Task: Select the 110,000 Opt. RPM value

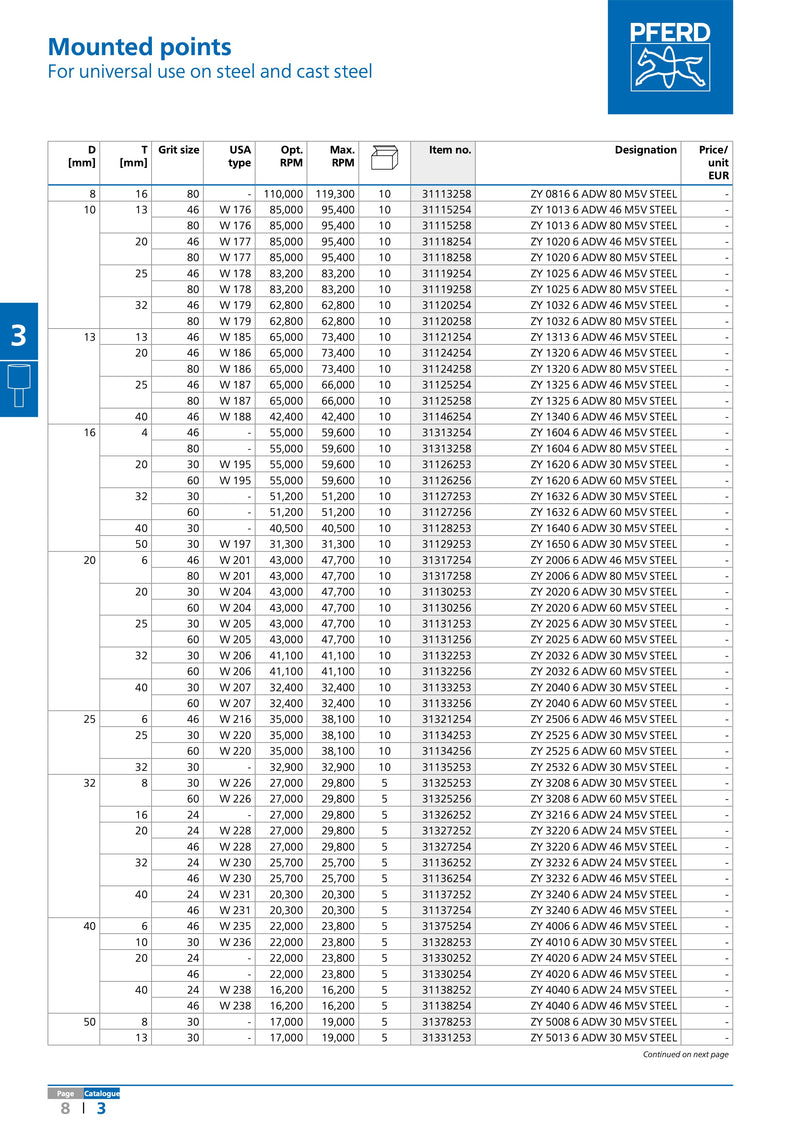Action: (x=283, y=193)
